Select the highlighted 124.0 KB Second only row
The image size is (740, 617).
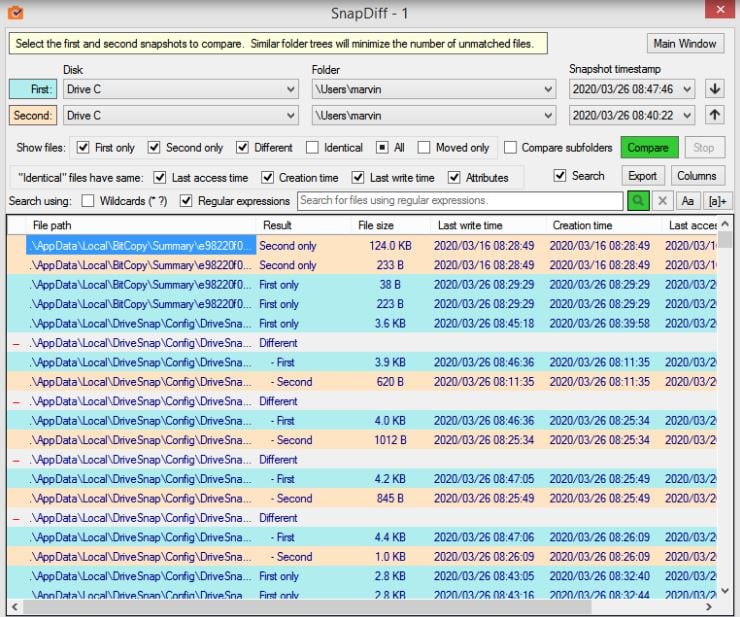[362, 245]
